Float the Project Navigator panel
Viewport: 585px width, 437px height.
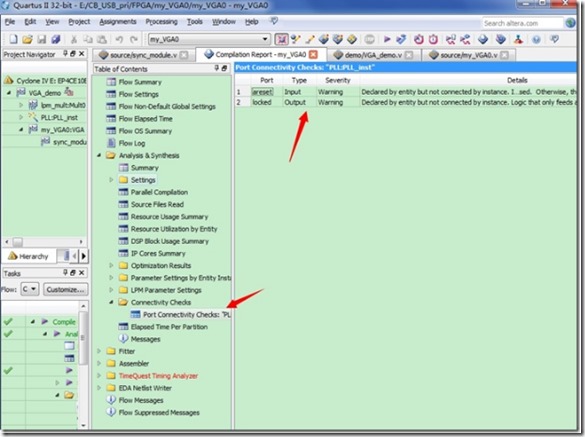[73, 54]
